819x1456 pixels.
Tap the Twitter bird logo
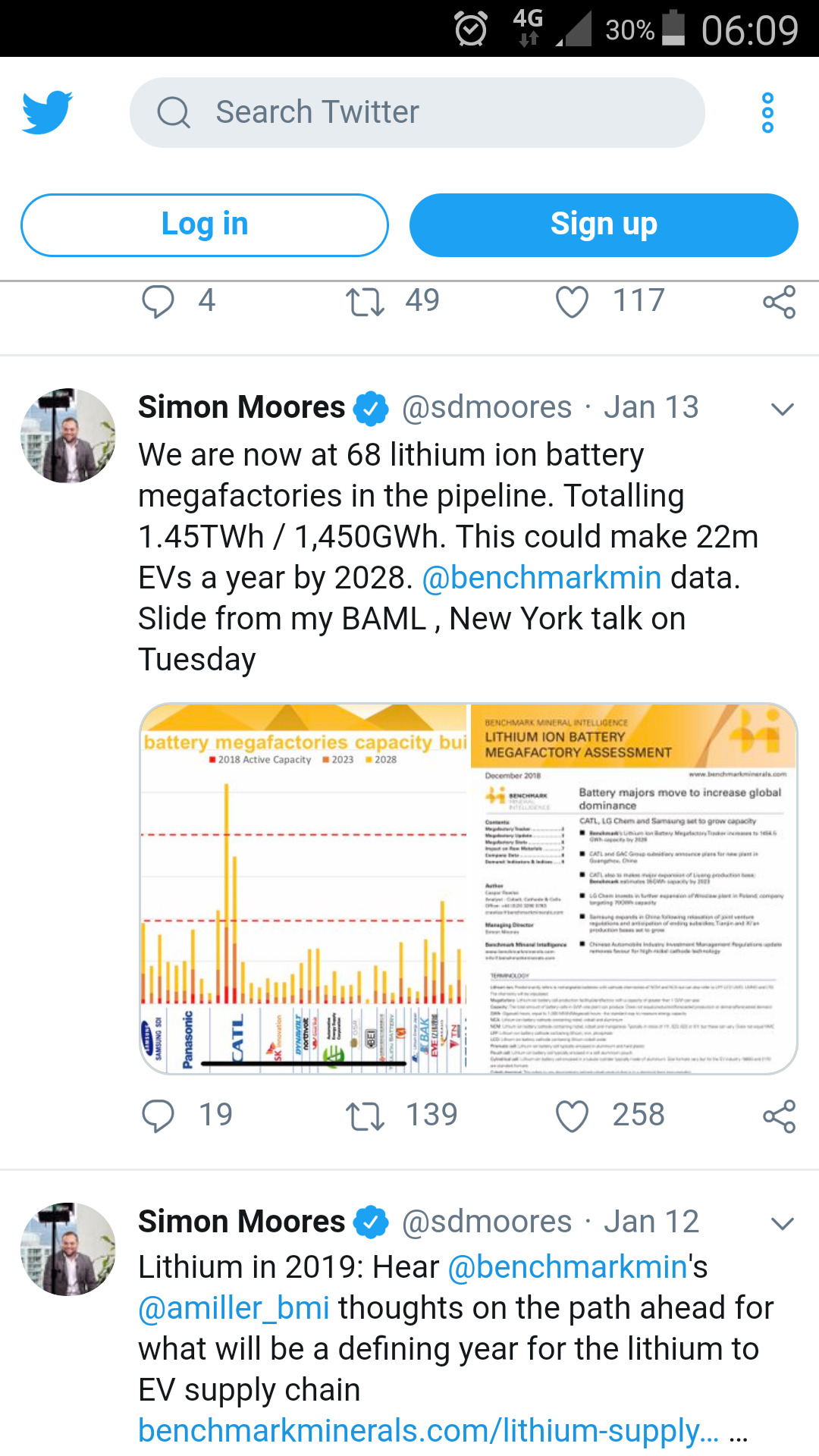click(47, 112)
